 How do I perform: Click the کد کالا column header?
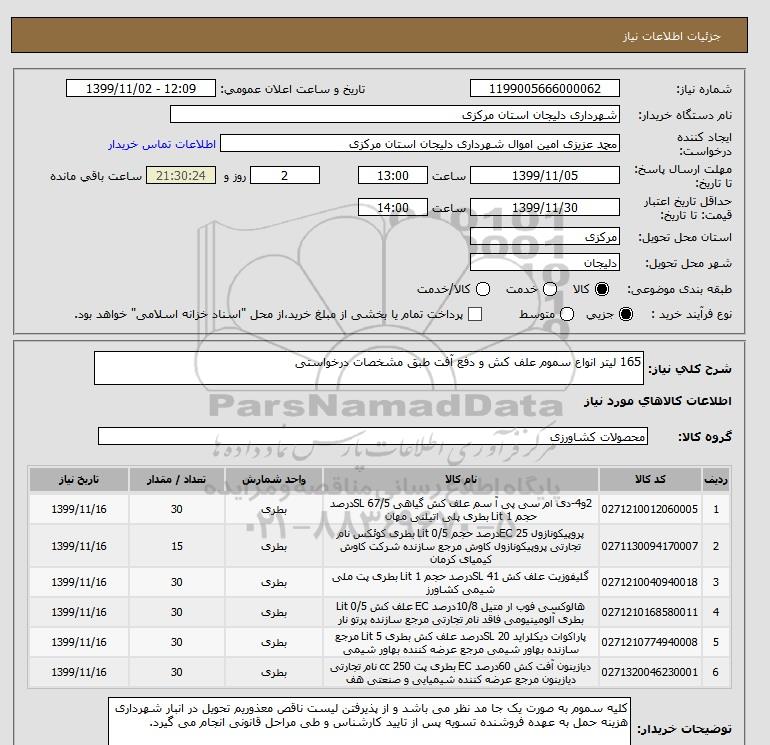650,479
